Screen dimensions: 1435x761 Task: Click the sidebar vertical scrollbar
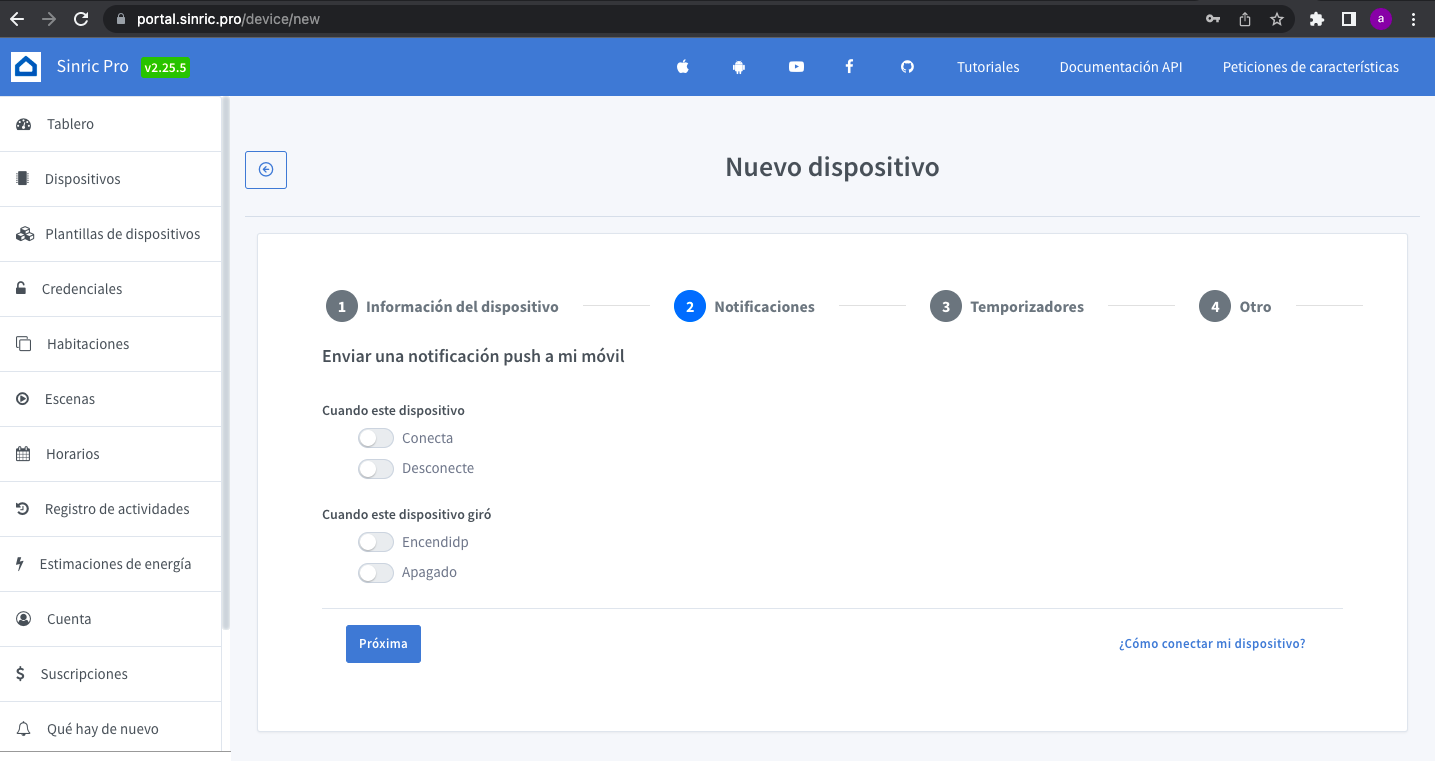(x=226, y=360)
